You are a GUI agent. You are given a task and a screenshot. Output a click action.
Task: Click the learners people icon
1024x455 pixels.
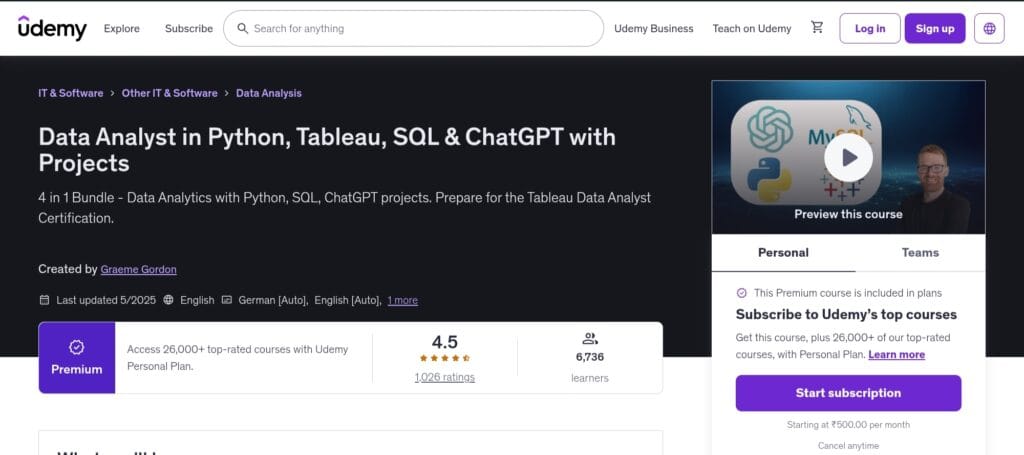pos(590,338)
